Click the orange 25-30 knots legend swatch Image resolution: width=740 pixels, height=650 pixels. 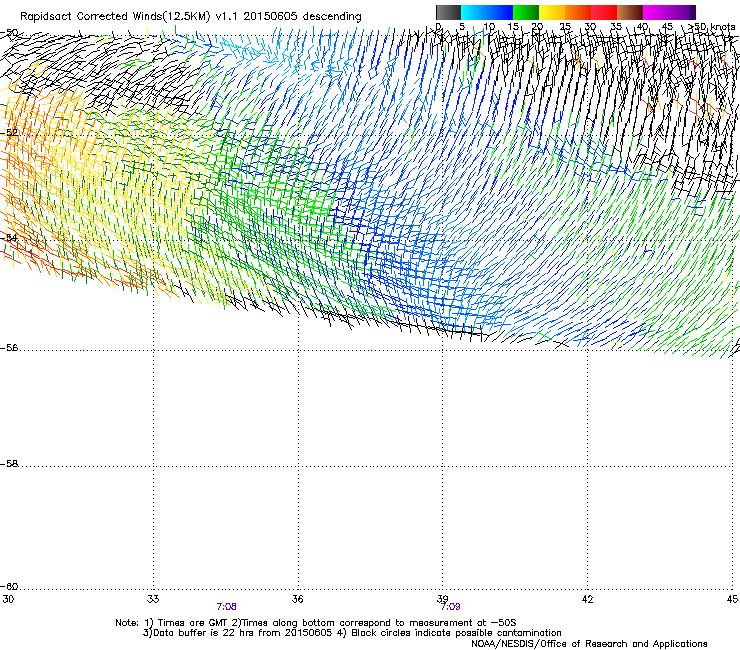(x=578, y=12)
